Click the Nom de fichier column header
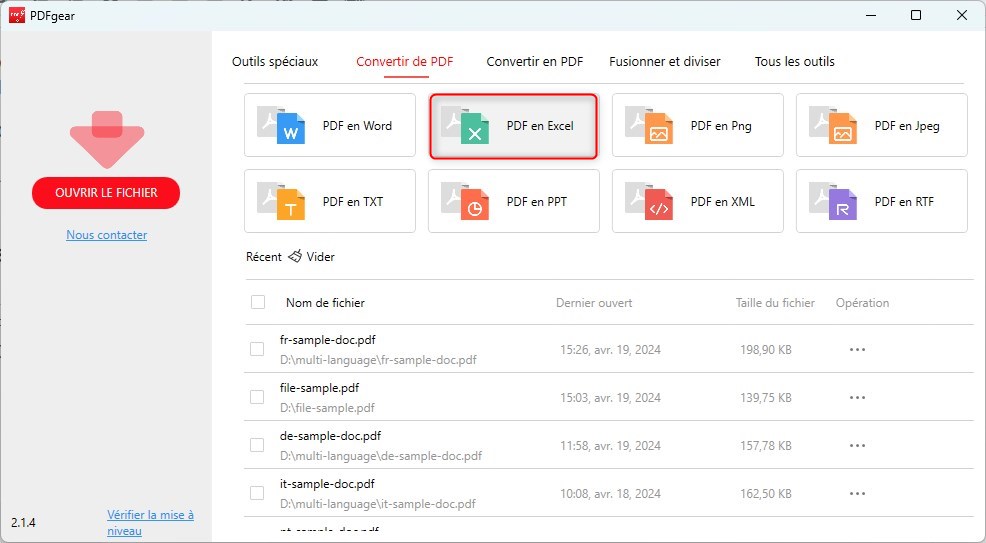The height and width of the screenshot is (543, 986). pos(325,303)
